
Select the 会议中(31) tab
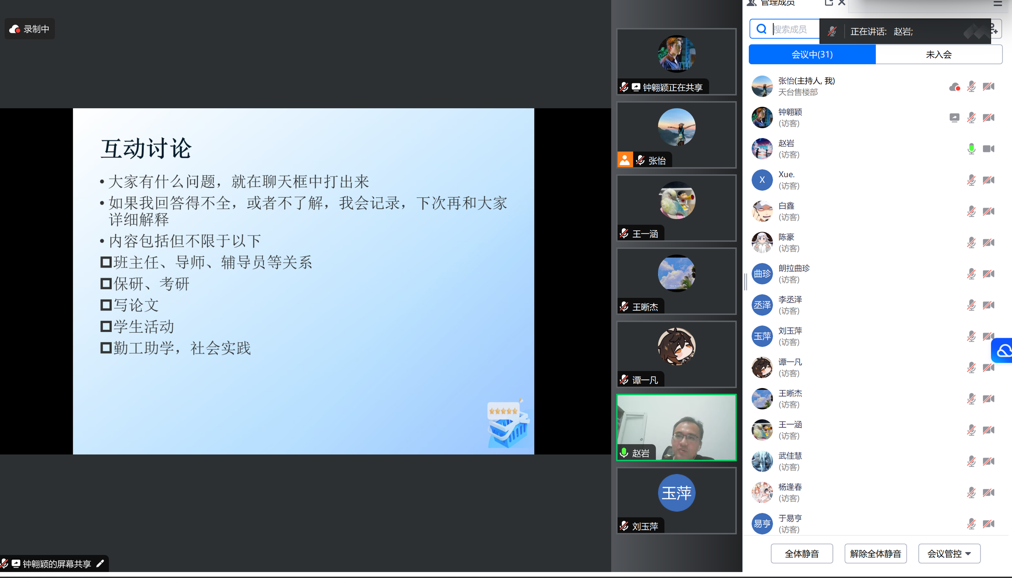[812, 55]
